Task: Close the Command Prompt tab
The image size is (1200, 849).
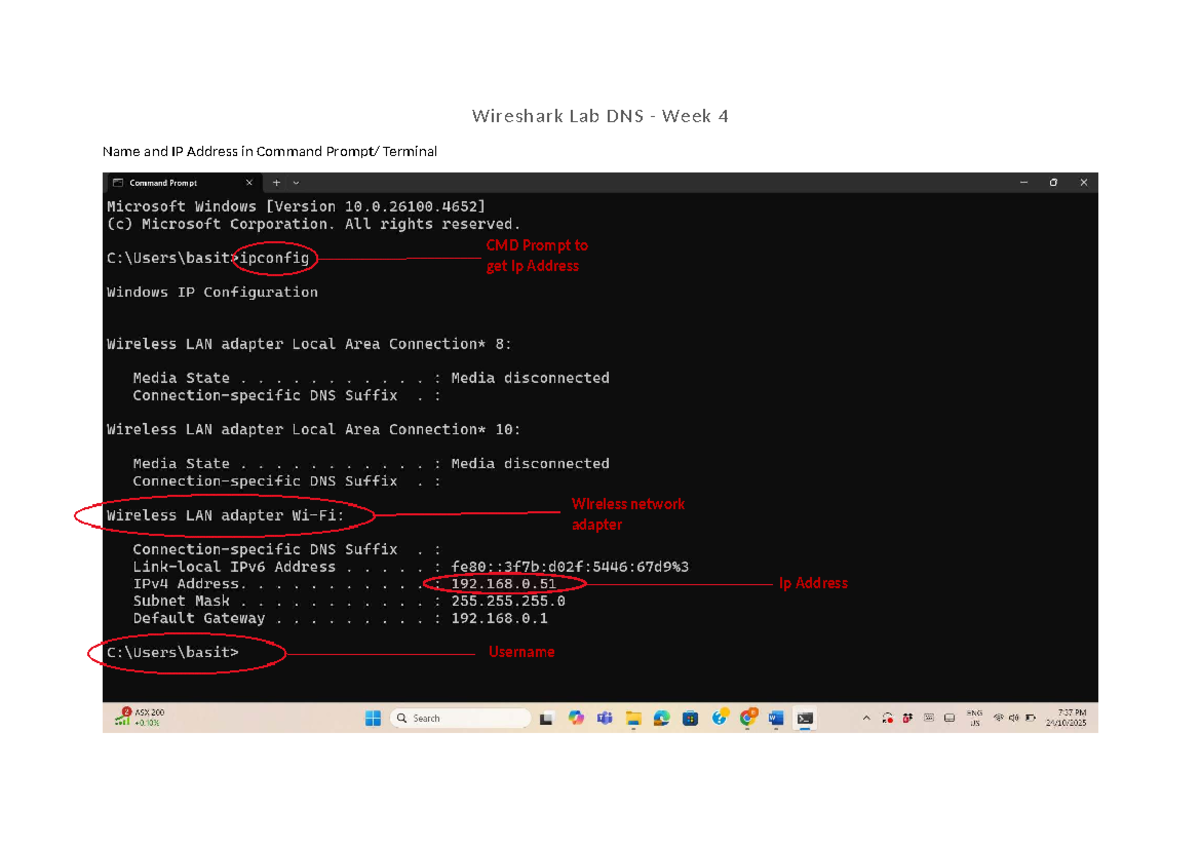Action: tap(249, 183)
